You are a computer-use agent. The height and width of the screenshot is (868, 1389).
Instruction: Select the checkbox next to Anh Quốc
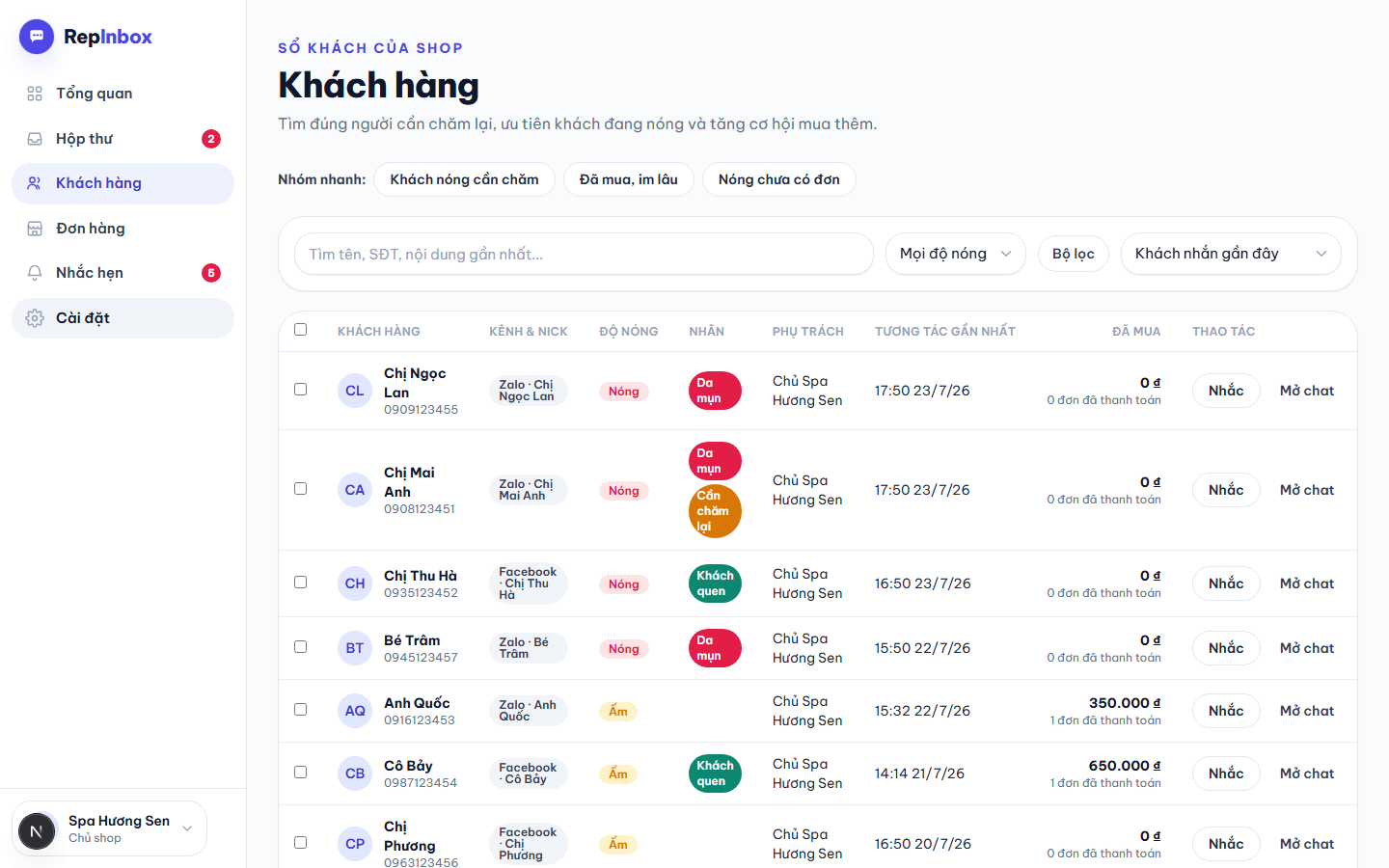(301, 710)
